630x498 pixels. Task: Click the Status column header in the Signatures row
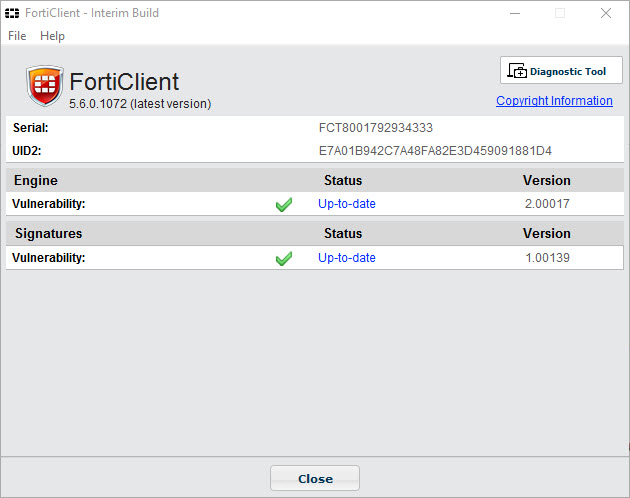(x=343, y=234)
